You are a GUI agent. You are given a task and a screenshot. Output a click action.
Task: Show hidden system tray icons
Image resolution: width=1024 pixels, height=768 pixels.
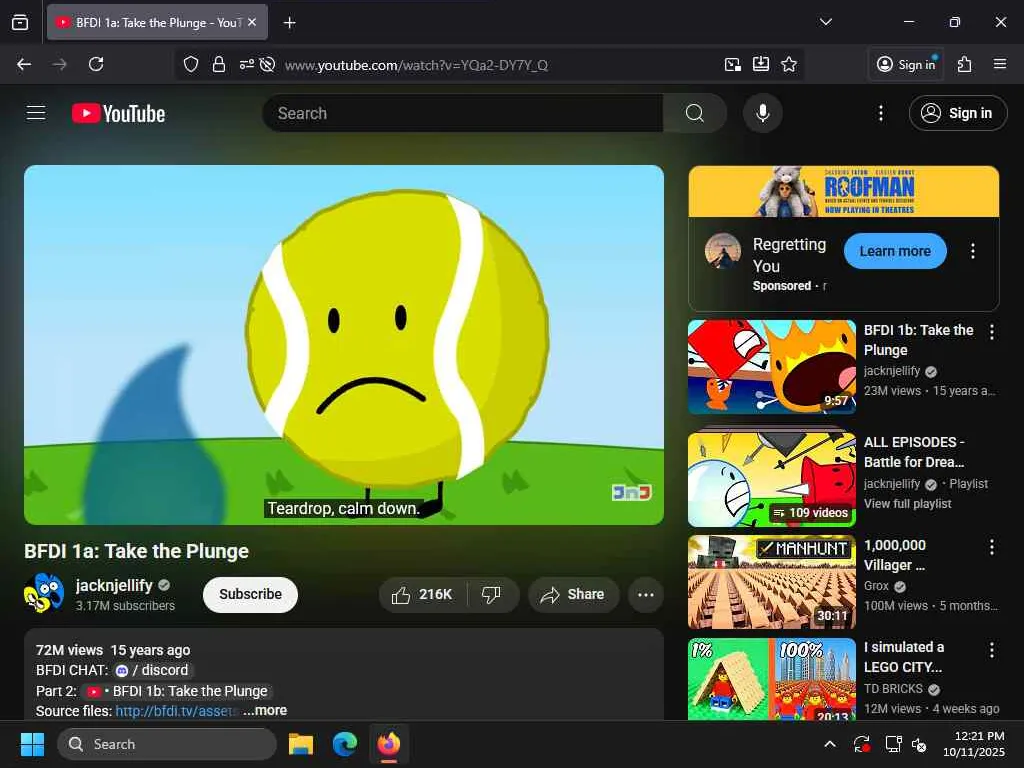point(829,744)
